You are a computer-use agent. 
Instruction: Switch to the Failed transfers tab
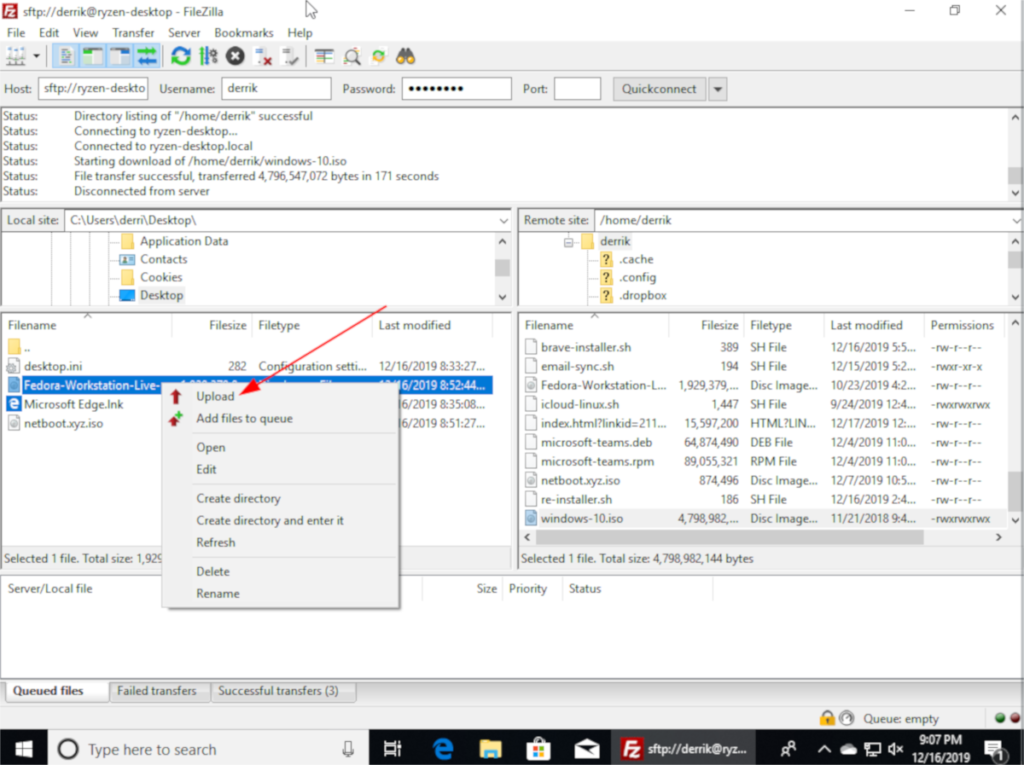[x=159, y=690]
